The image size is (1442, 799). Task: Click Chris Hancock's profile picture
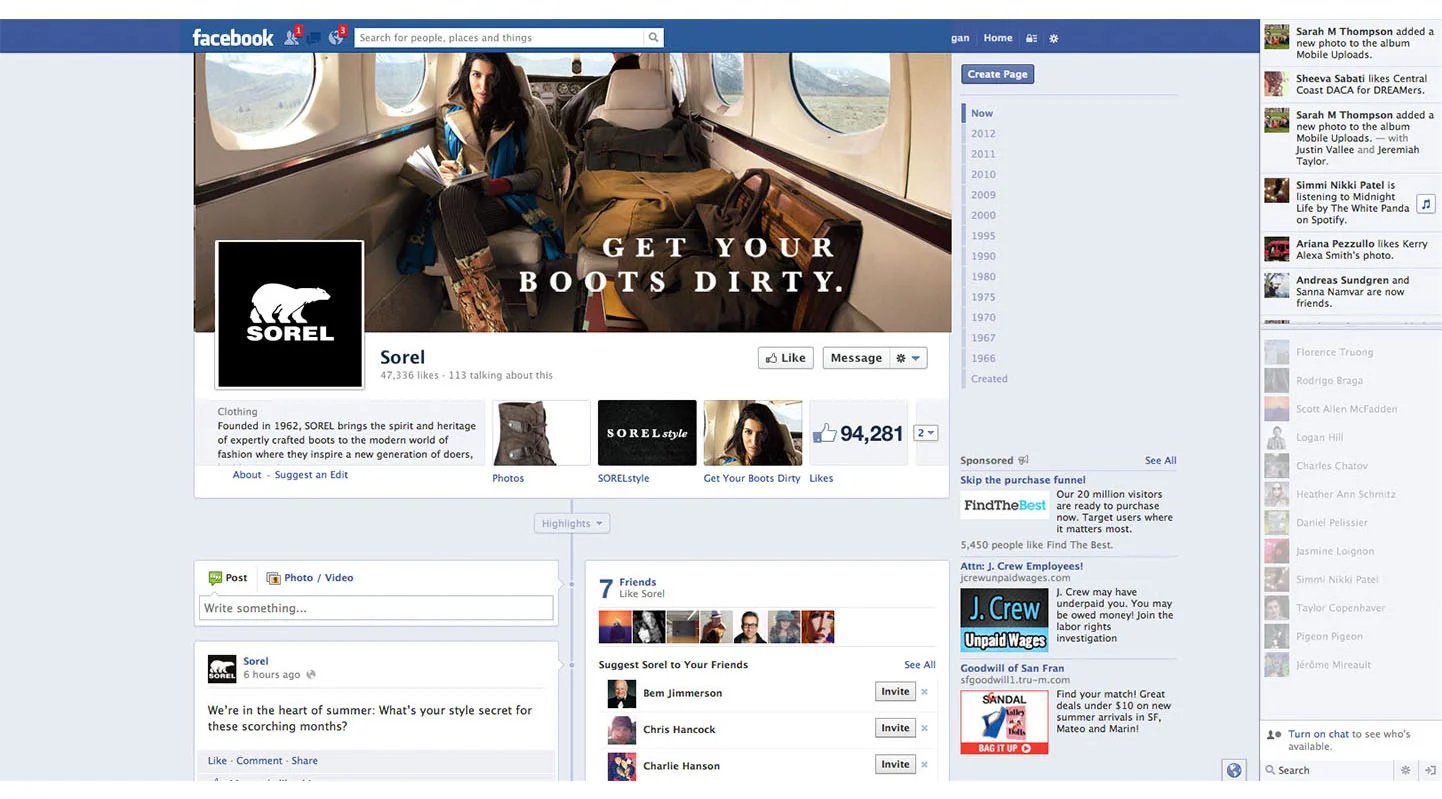(x=621, y=730)
